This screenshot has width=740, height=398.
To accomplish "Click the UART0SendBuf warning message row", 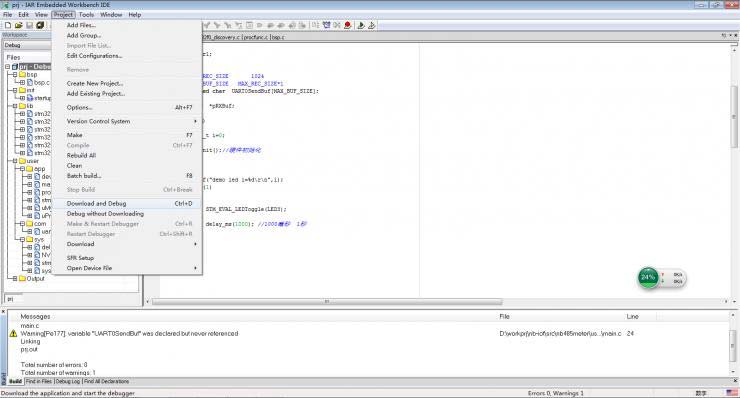I will (368, 333).
